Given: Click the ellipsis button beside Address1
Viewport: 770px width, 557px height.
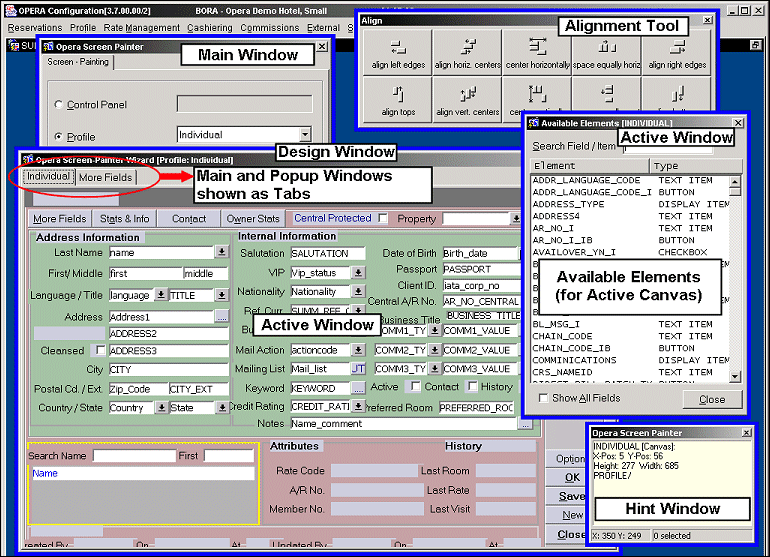Looking at the screenshot, I should [221, 317].
